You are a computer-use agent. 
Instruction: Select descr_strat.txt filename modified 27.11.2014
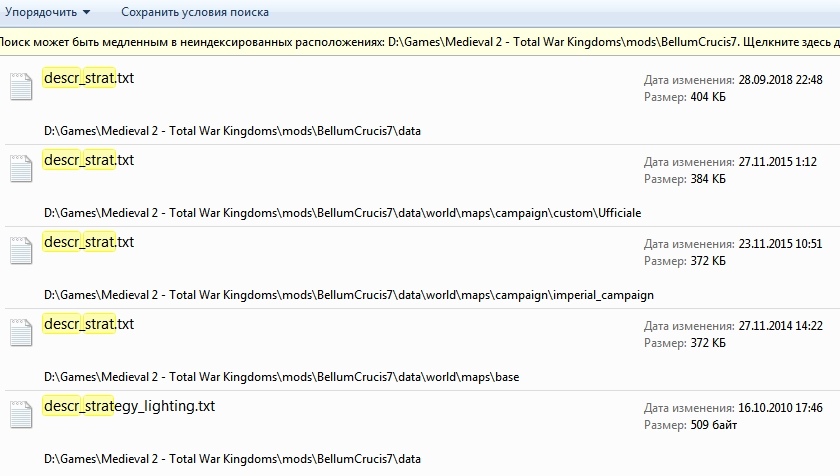click(88, 324)
